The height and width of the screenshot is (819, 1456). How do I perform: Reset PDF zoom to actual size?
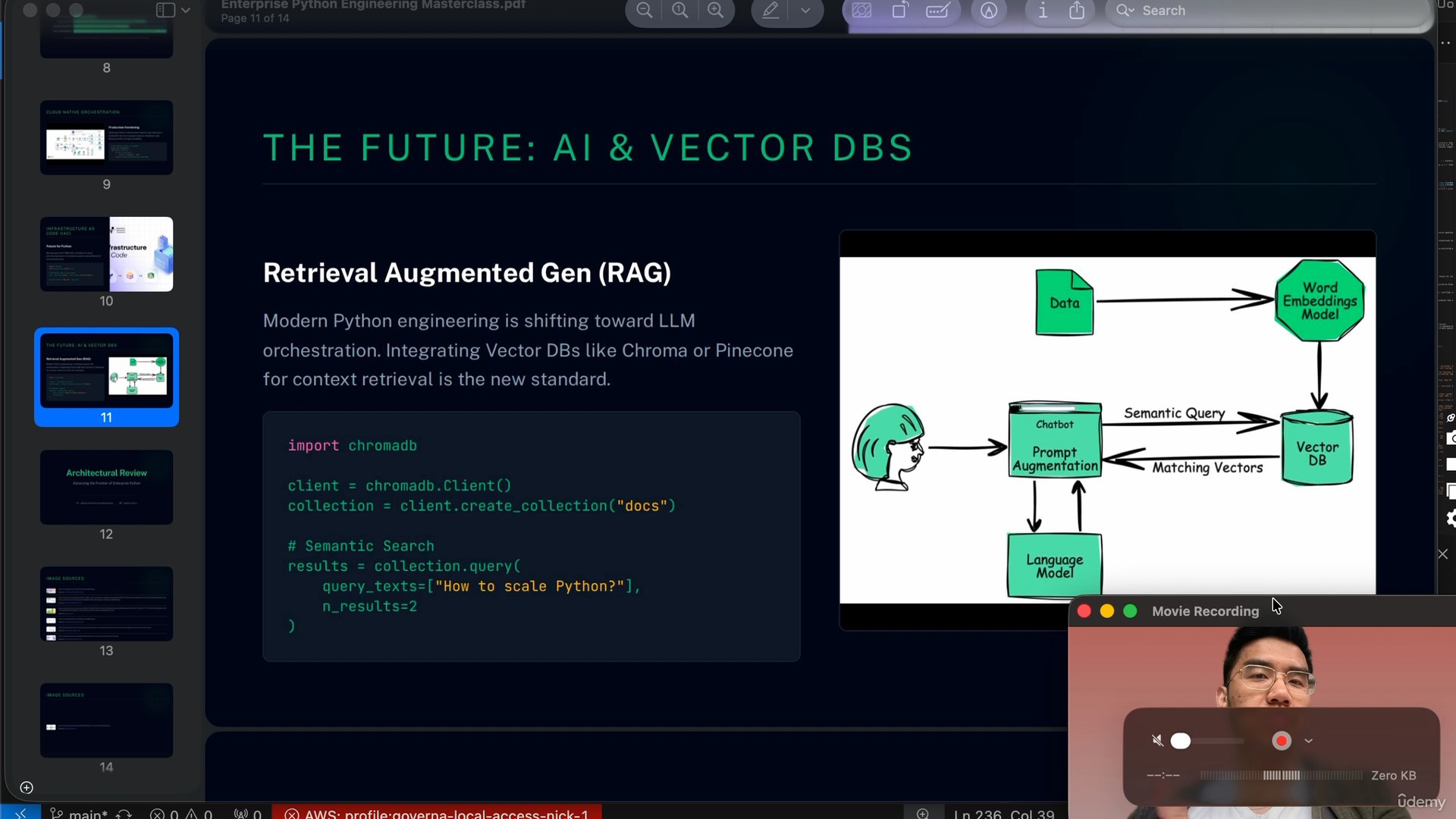680,11
